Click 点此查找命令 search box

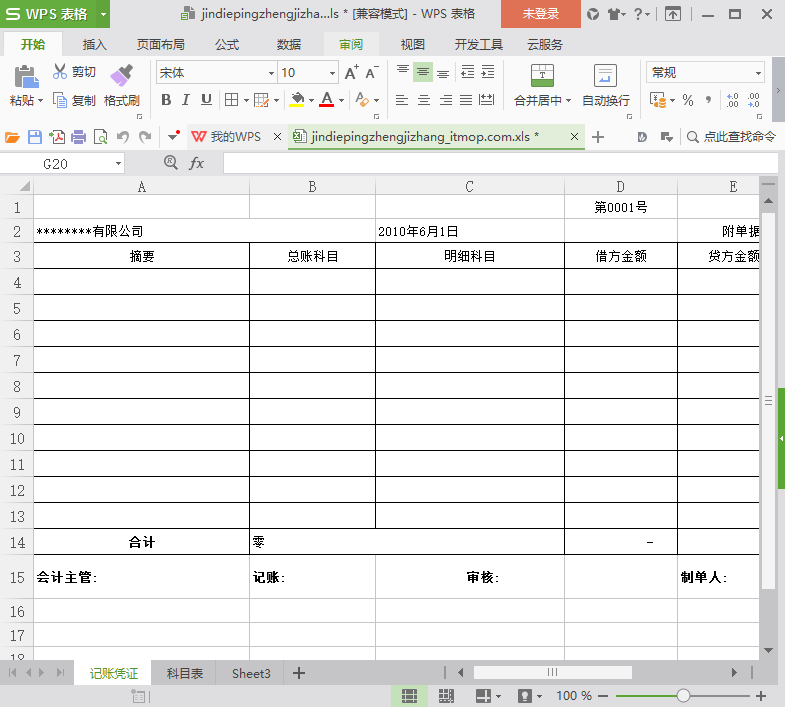coord(731,137)
